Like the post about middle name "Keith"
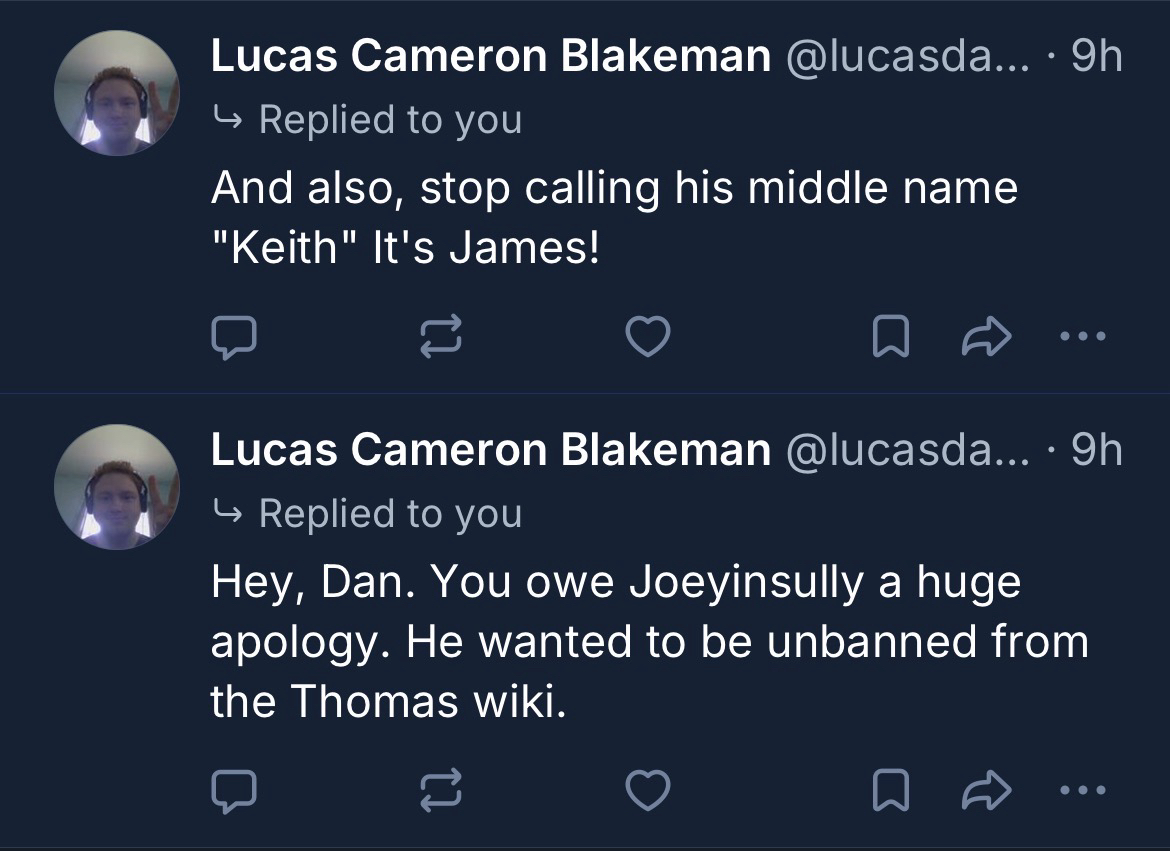 [x=647, y=338]
